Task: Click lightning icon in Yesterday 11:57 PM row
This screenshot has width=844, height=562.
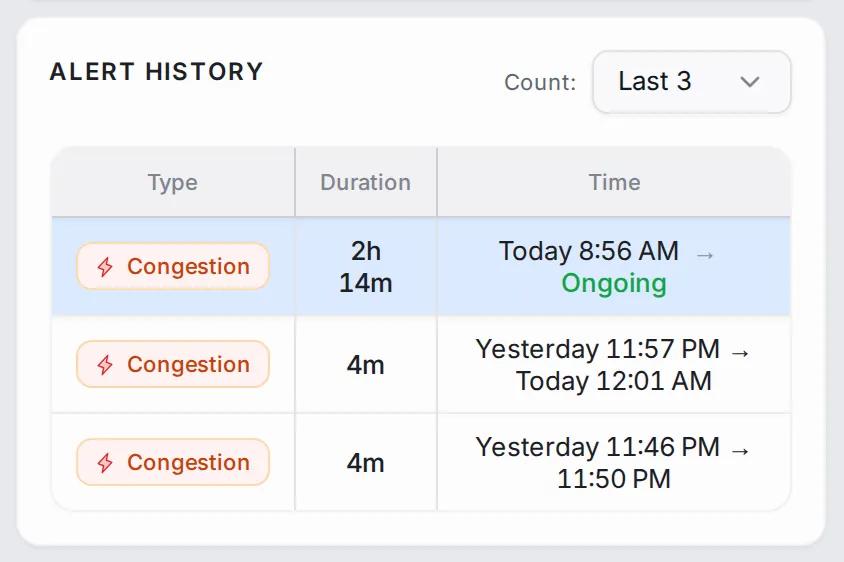Action: 105,364
